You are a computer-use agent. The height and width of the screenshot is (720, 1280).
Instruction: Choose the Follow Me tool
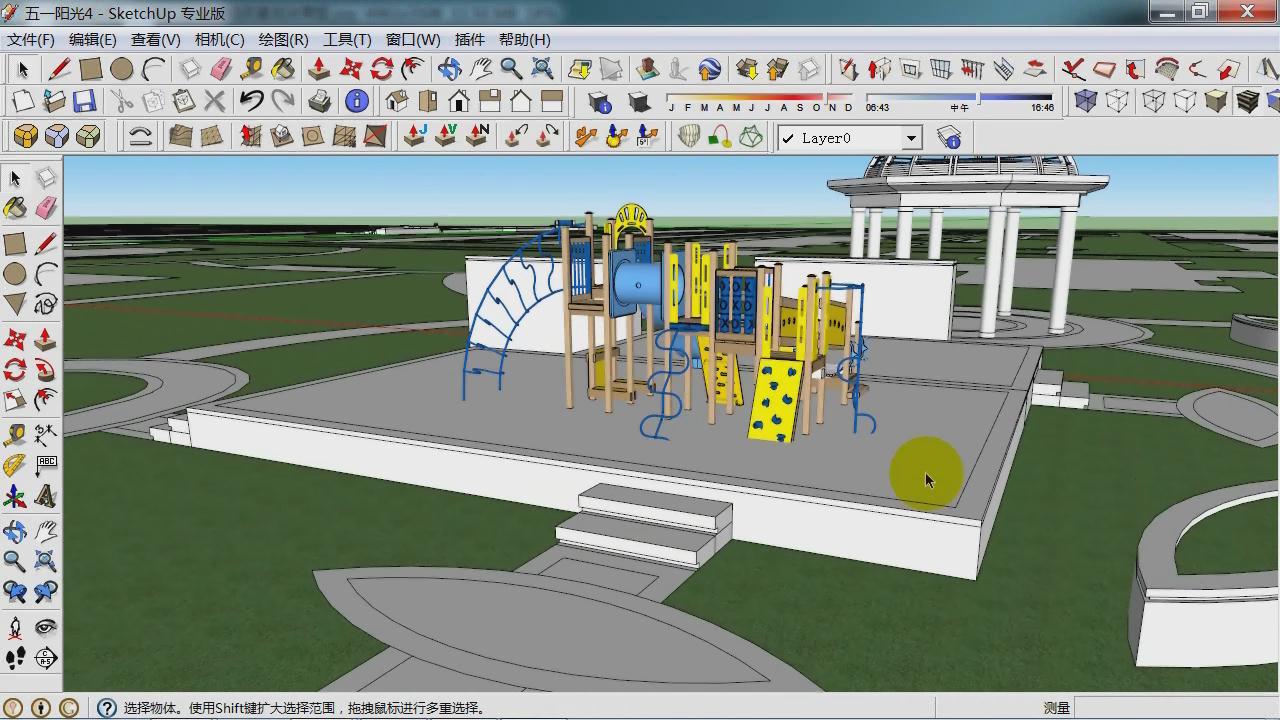[x=45, y=371]
